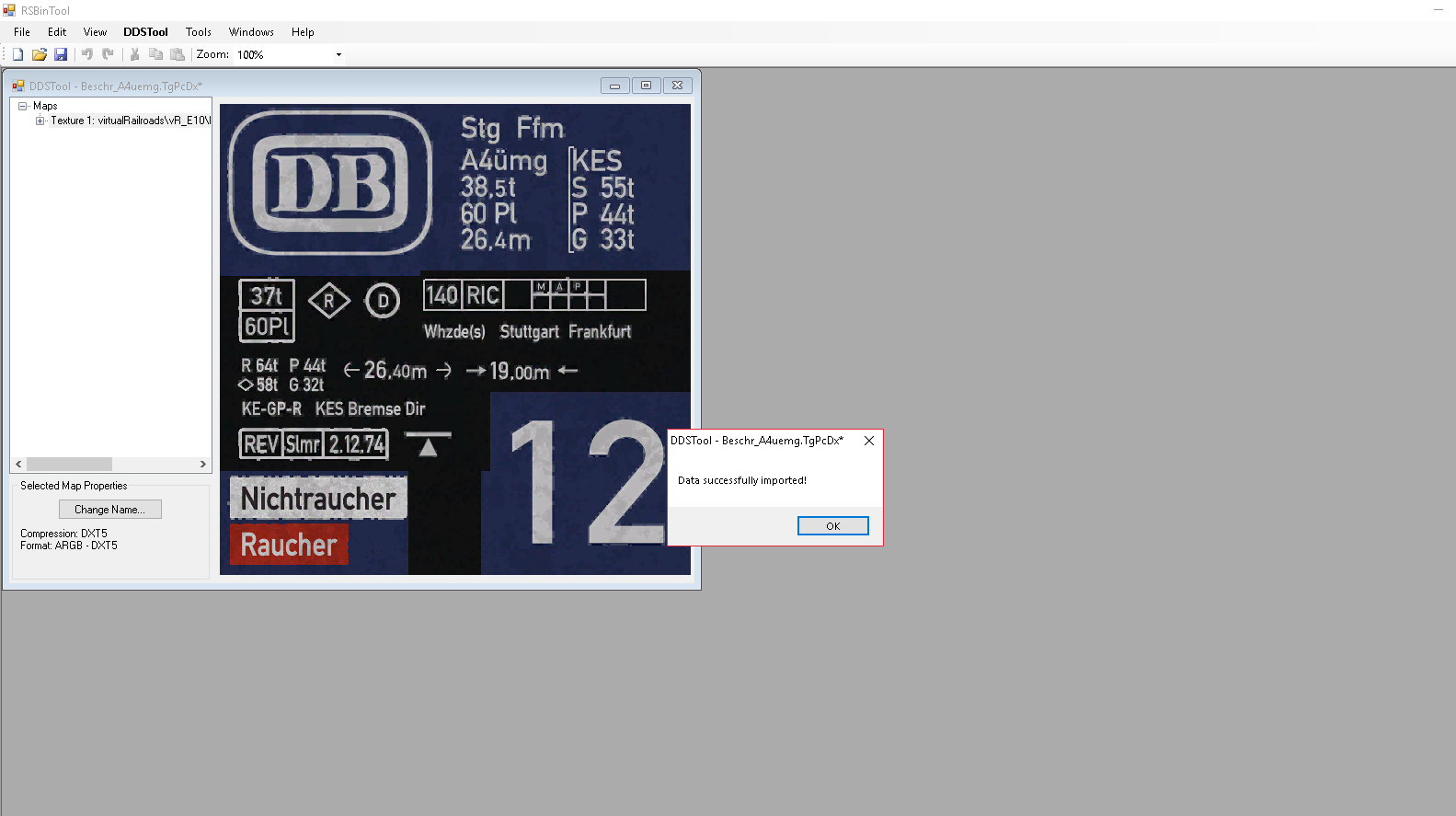
Task: Open the View menu
Action: [x=95, y=32]
